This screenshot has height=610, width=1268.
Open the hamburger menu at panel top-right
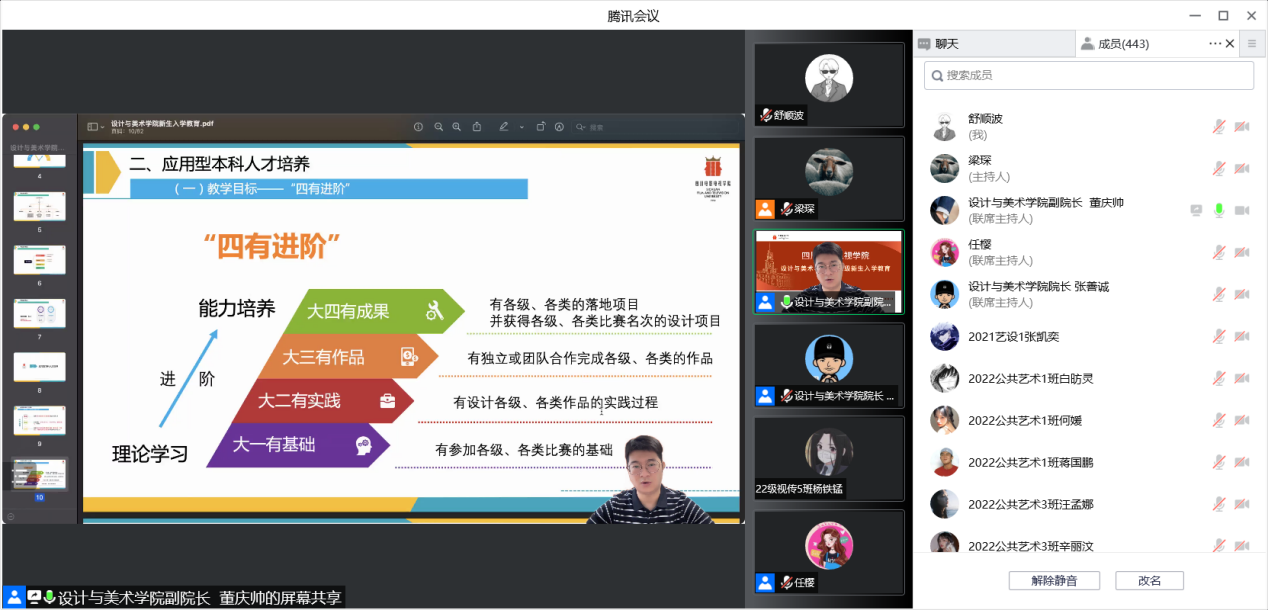[1251, 44]
